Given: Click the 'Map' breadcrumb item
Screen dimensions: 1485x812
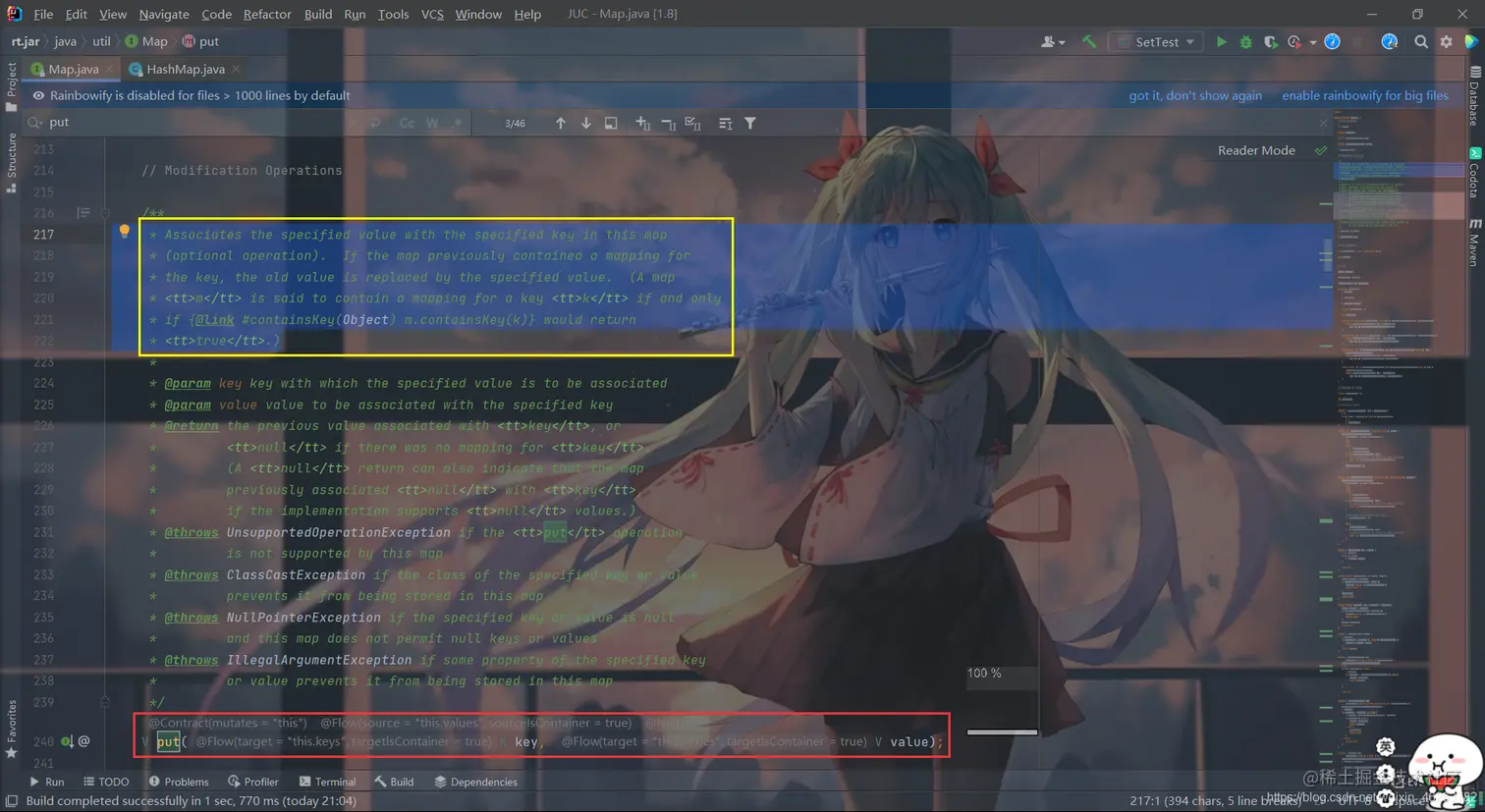Looking at the screenshot, I should pos(146,41).
